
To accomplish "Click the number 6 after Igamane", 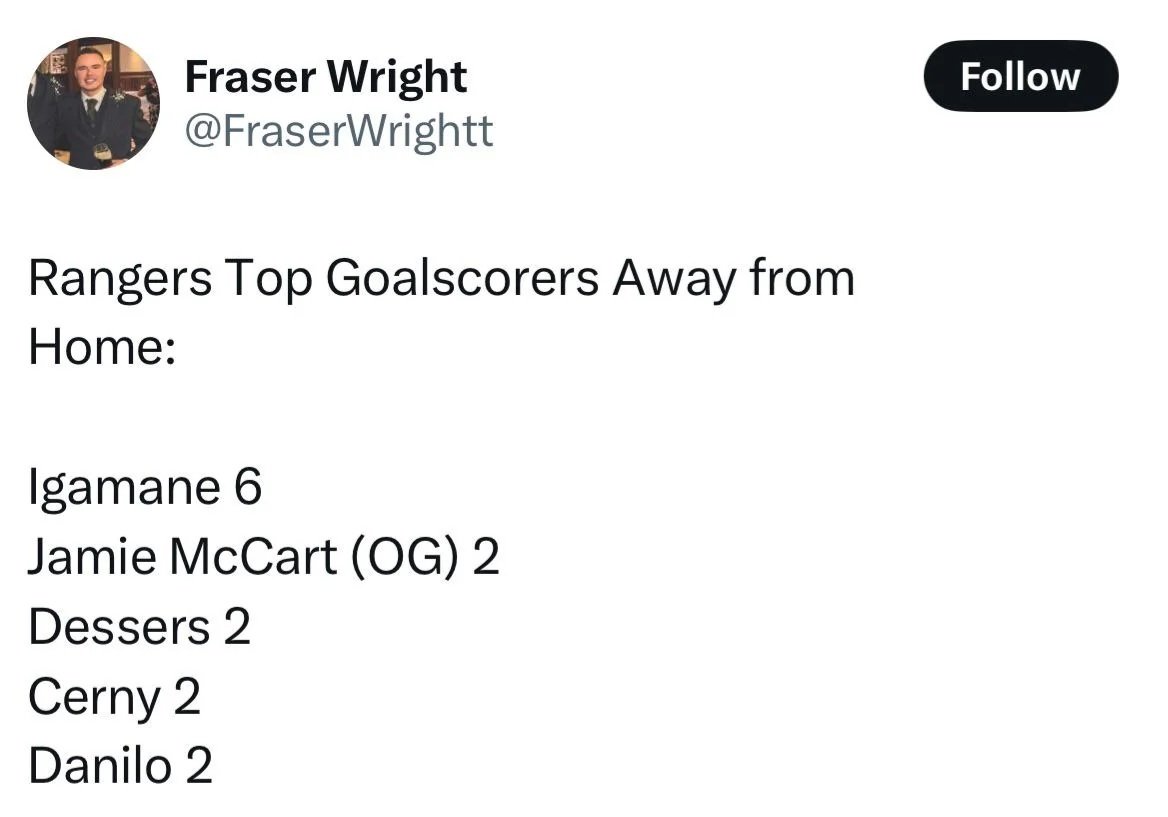I will [248, 487].
